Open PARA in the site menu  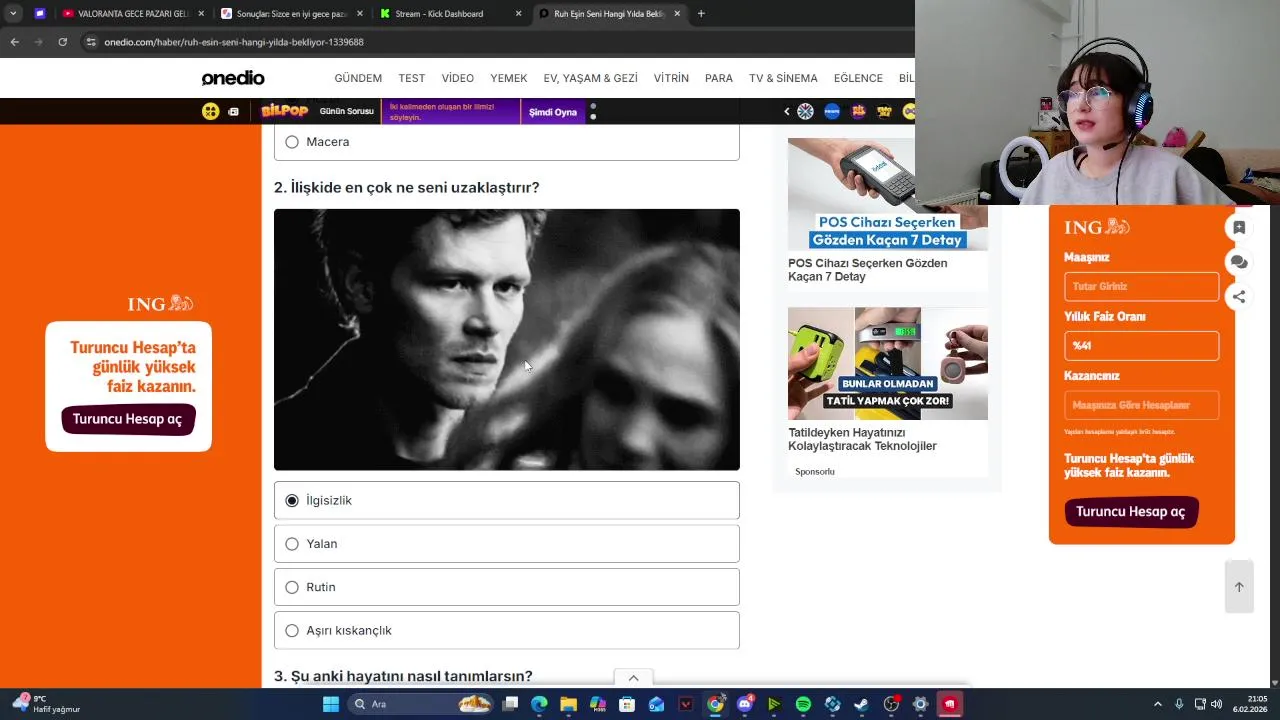[719, 78]
